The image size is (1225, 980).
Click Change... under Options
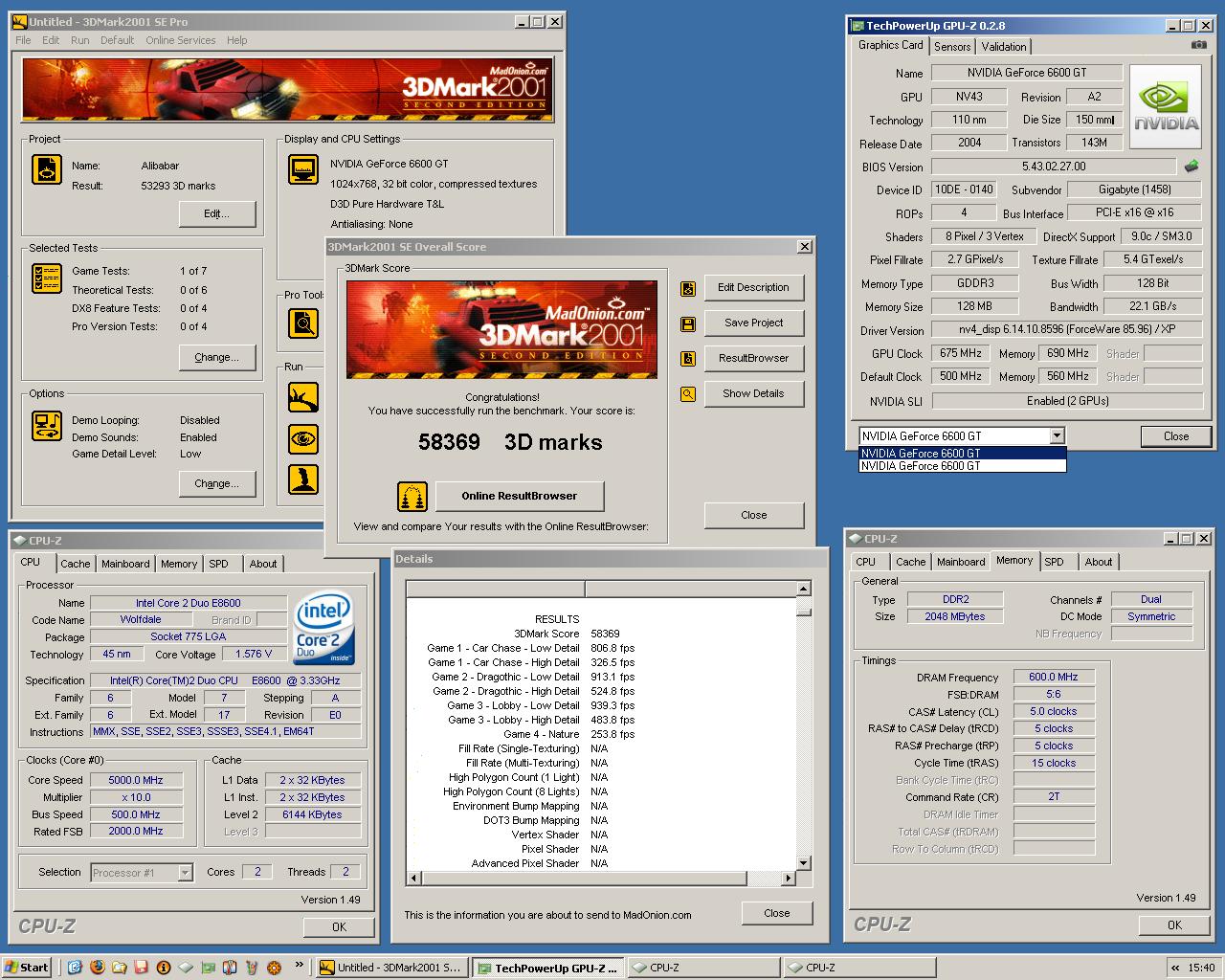pyautogui.click(x=217, y=483)
